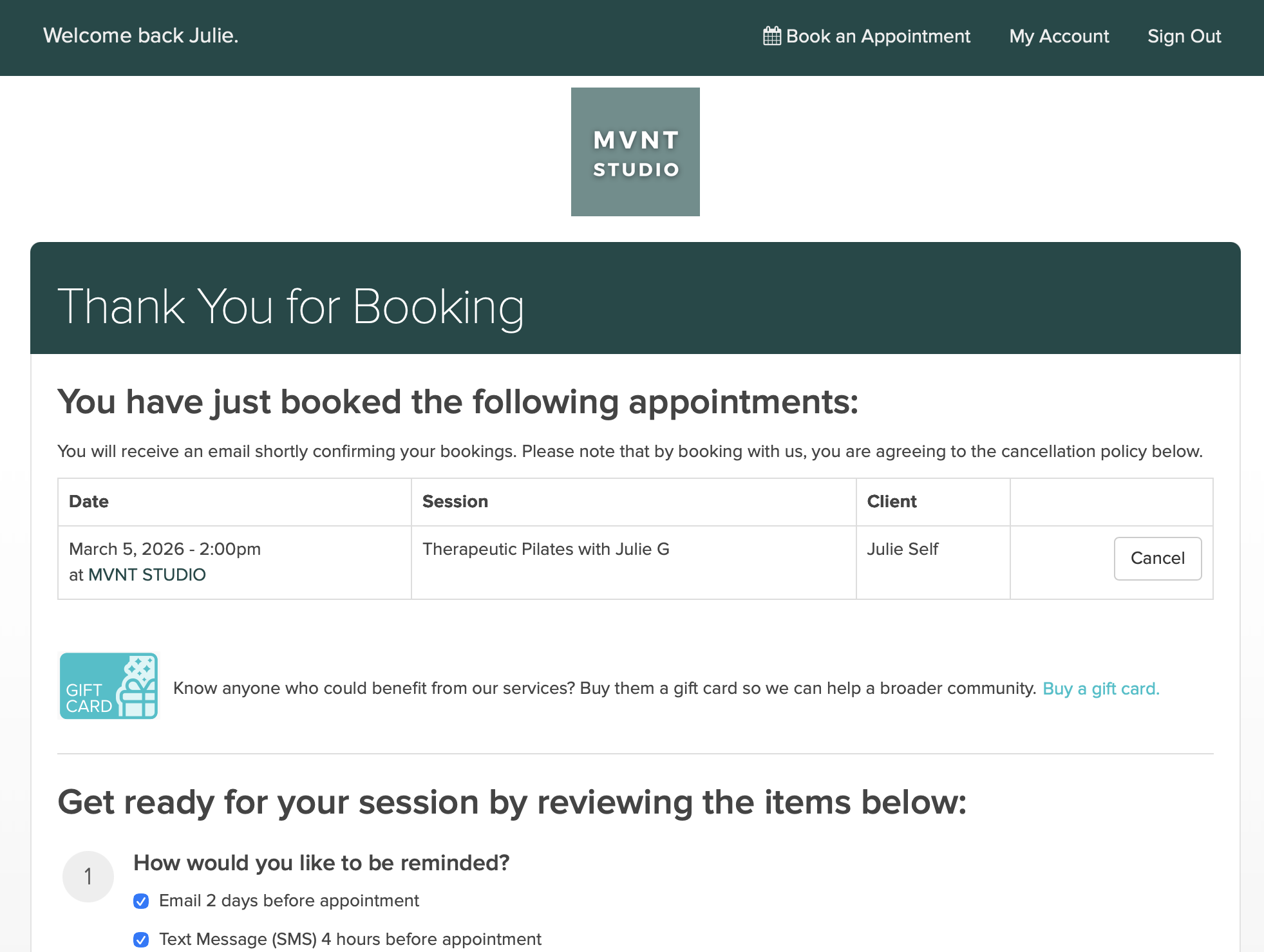The width and height of the screenshot is (1264, 952).
Task: Click the calendar icon beside Book an Appointment
Action: [772, 36]
